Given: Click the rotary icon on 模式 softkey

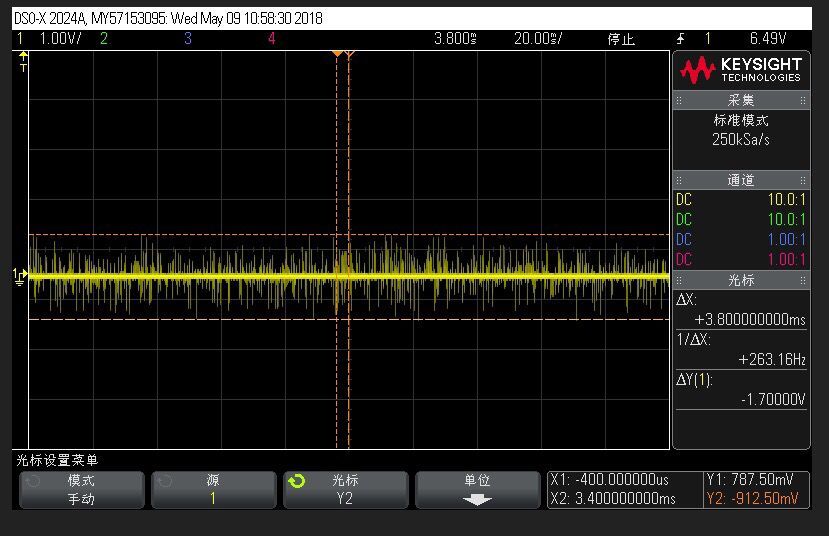Looking at the screenshot, I should (32, 481).
